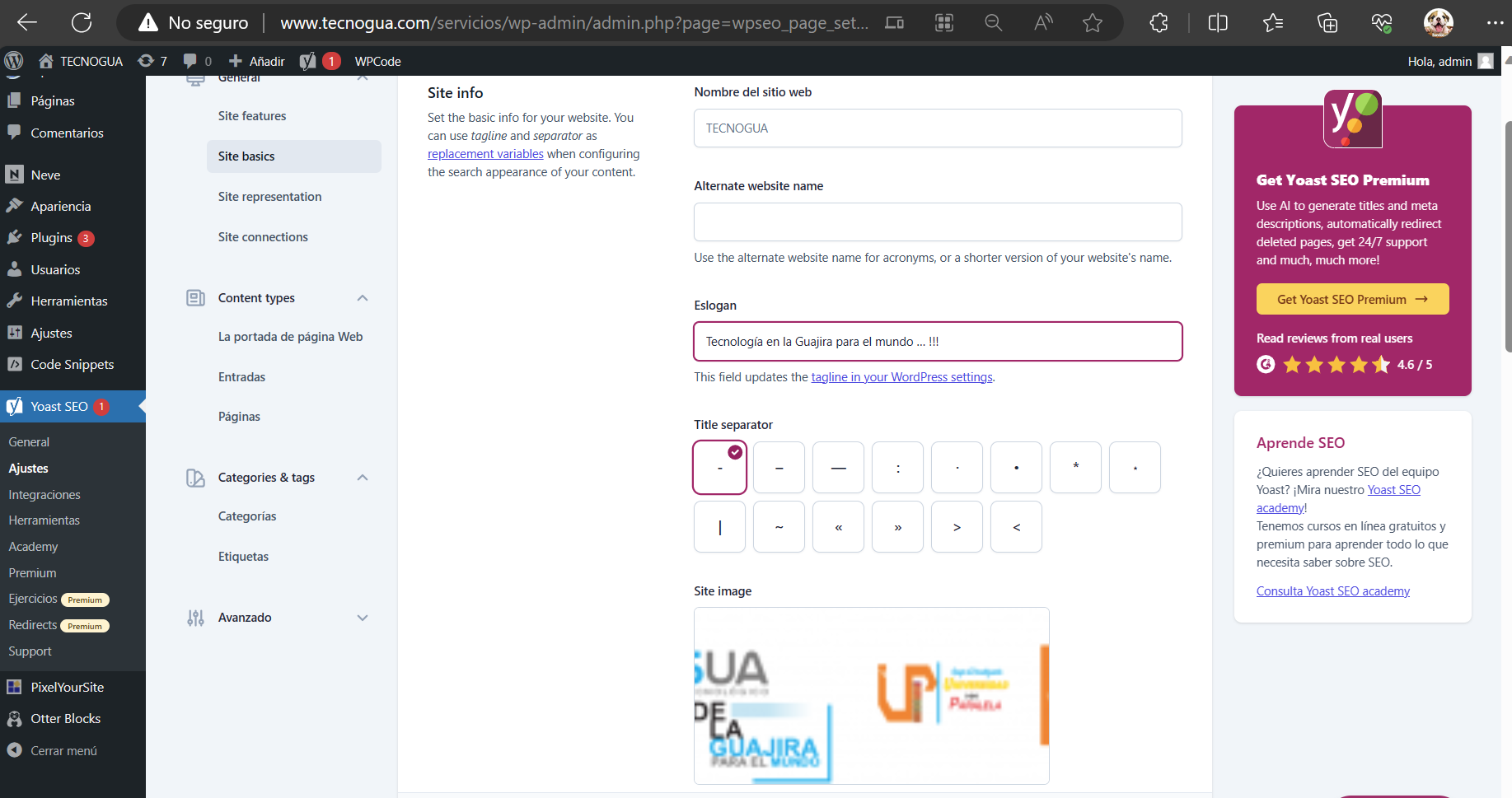Open Integraciones under Yoast SEO
The height and width of the screenshot is (798, 1512).
click(44, 495)
